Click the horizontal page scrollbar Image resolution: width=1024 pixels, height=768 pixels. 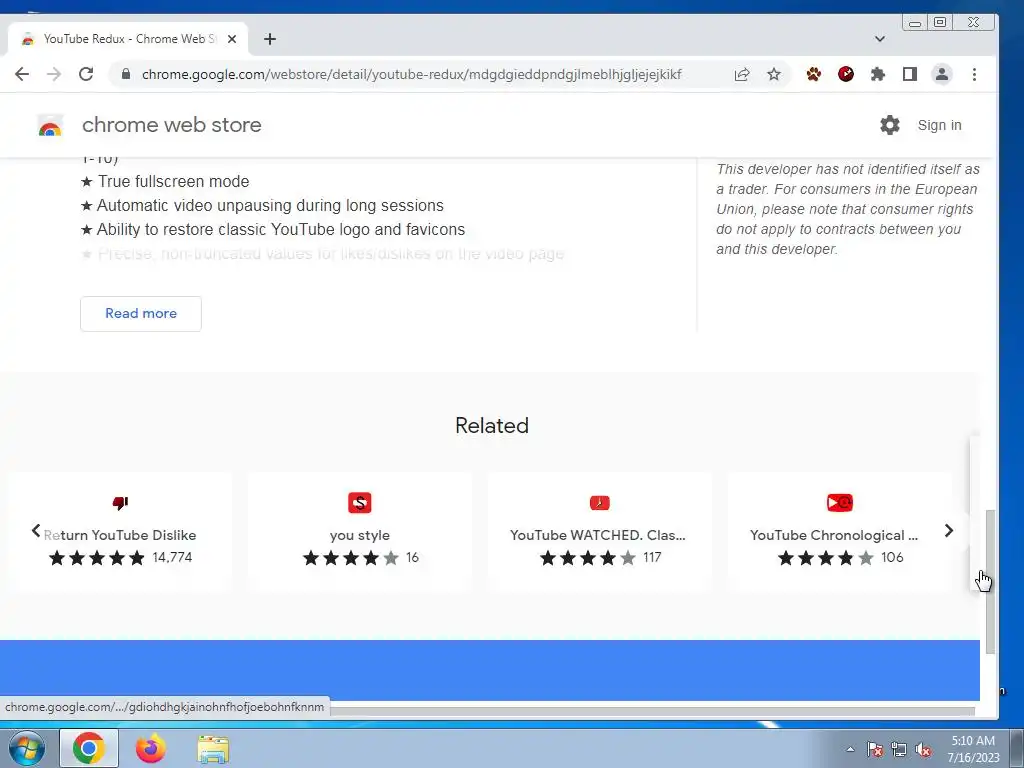(x=653, y=711)
